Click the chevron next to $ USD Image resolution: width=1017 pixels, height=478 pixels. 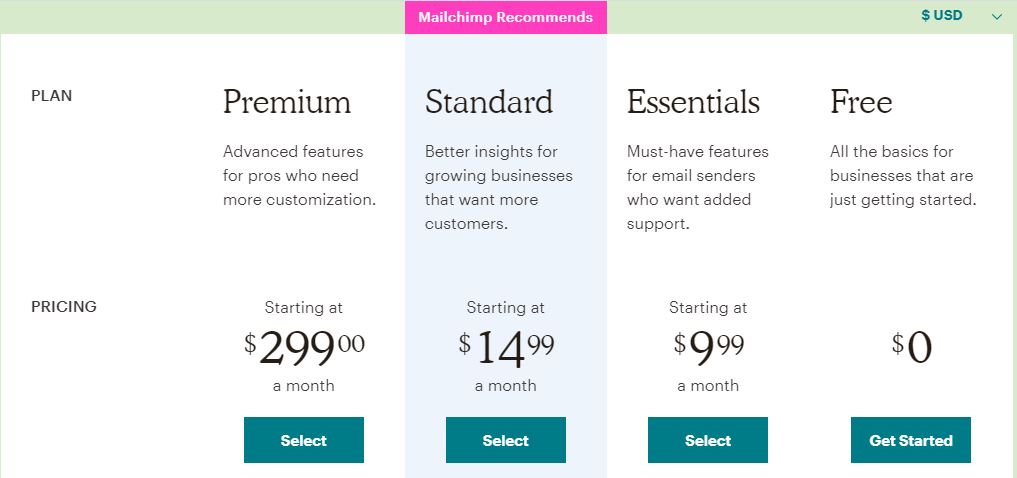click(x=998, y=17)
